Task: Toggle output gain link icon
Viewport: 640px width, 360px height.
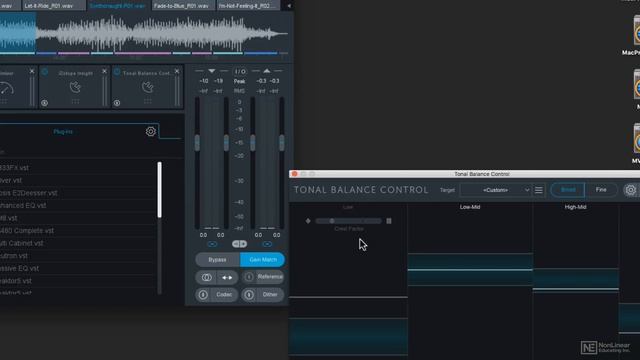Action: tap(267, 244)
